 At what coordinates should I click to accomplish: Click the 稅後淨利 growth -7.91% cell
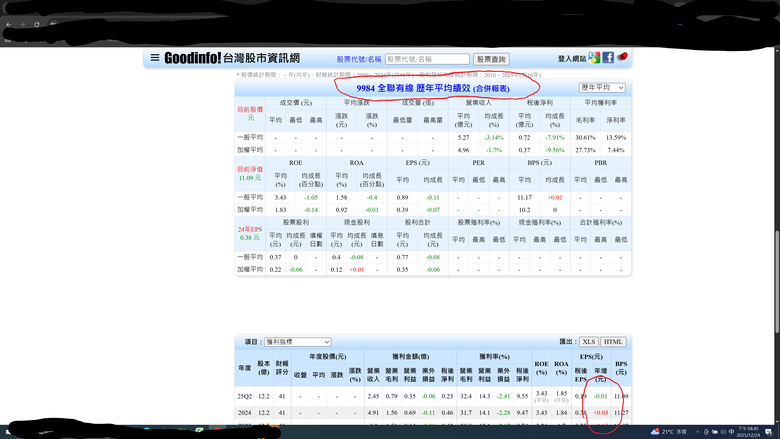pos(555,138)
